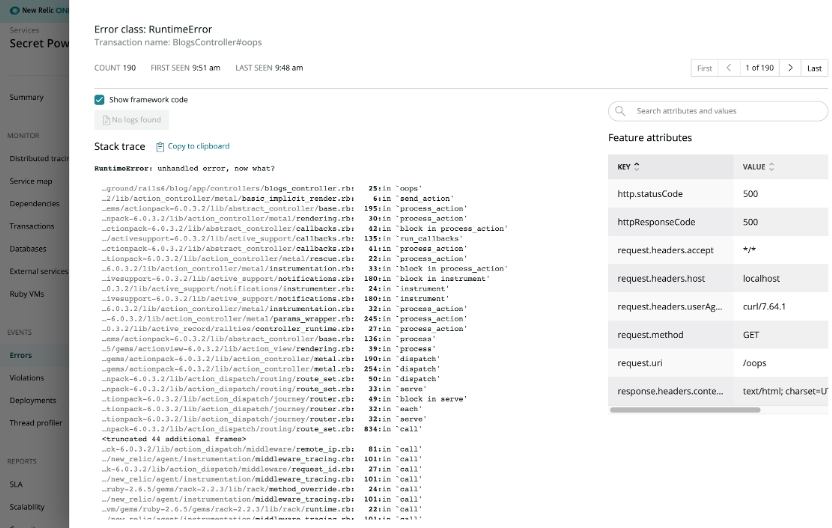Click the request.headers.host attribute key
Viewport: 832px width, 528px height.
coord(661,279)
